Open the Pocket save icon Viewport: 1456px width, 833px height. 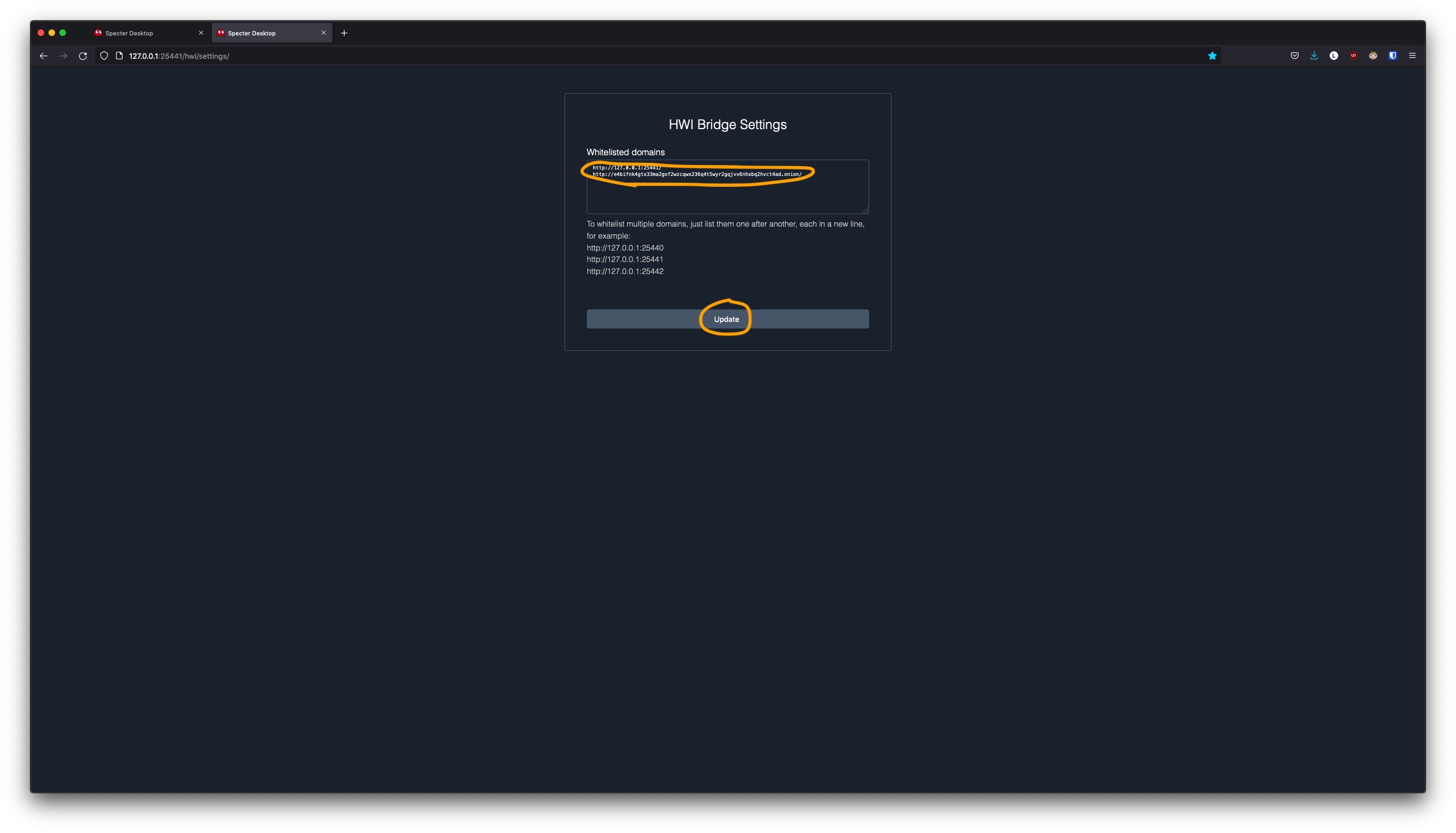pos(1294,56)
